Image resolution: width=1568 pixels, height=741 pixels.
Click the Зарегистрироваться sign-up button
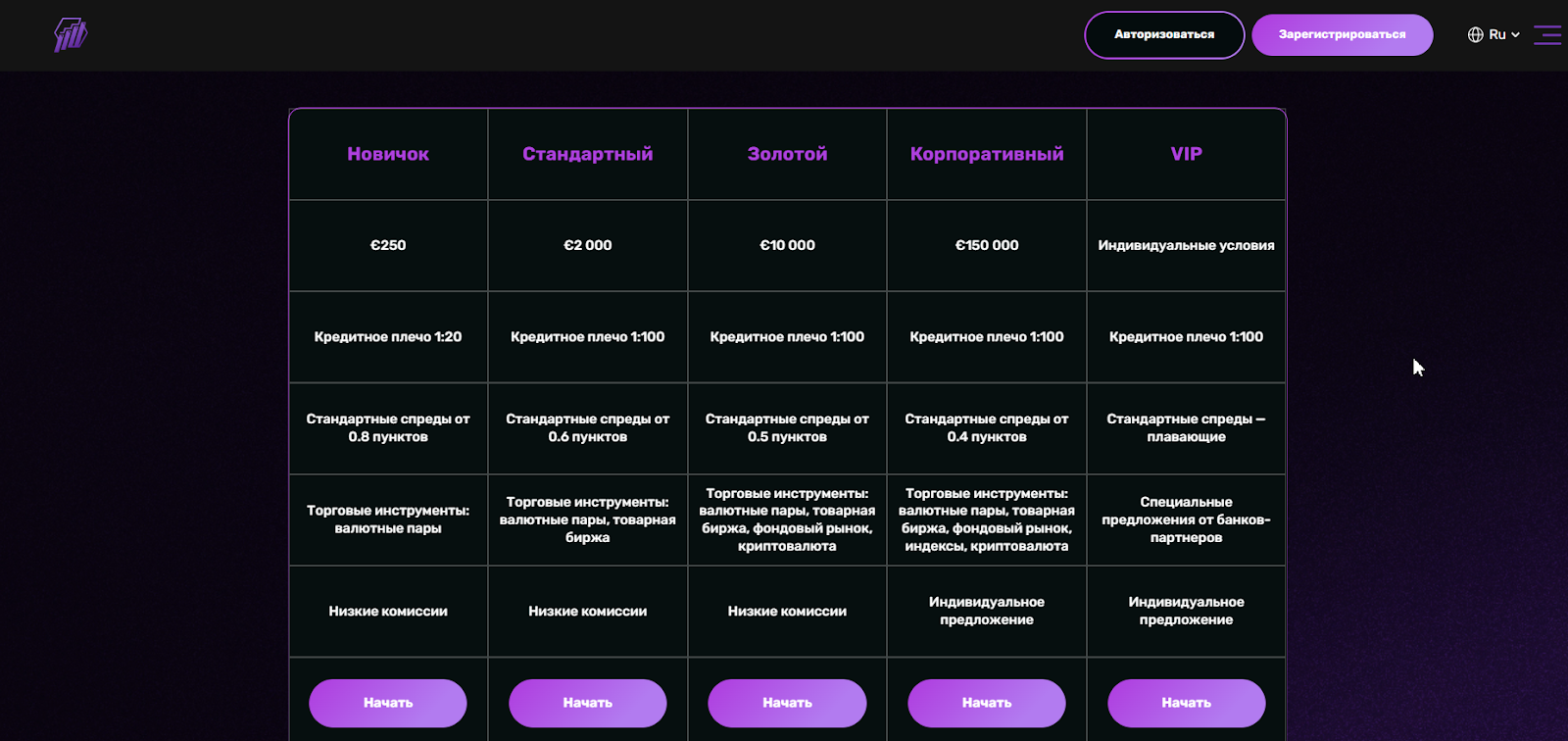tap(1342, 35)
